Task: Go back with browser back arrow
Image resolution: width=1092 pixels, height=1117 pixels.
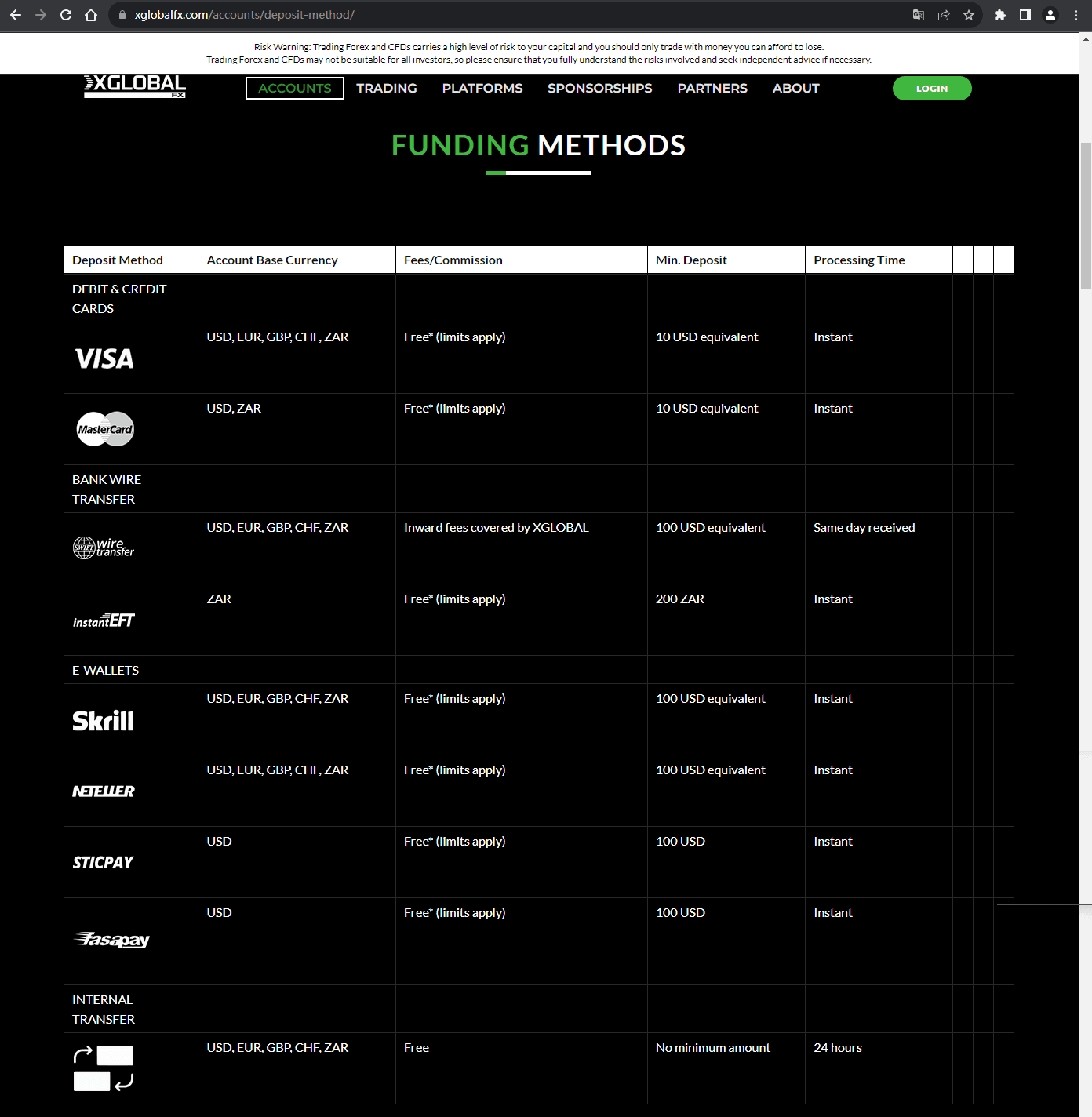Action: click(x=16, y=15)
